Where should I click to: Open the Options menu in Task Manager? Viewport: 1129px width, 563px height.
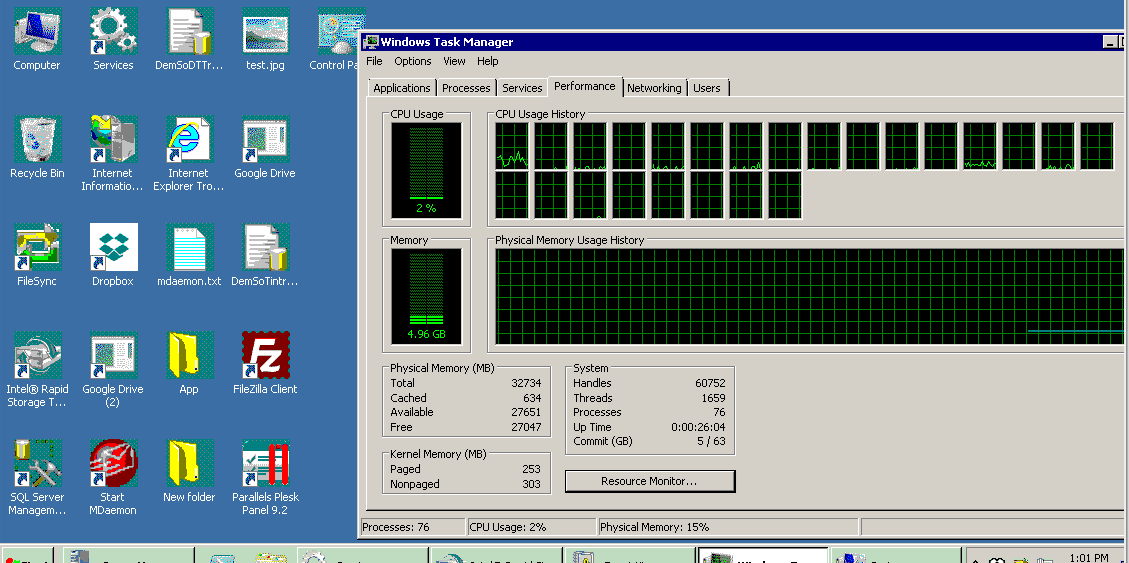pyautogui.click(x=413, y=61)
